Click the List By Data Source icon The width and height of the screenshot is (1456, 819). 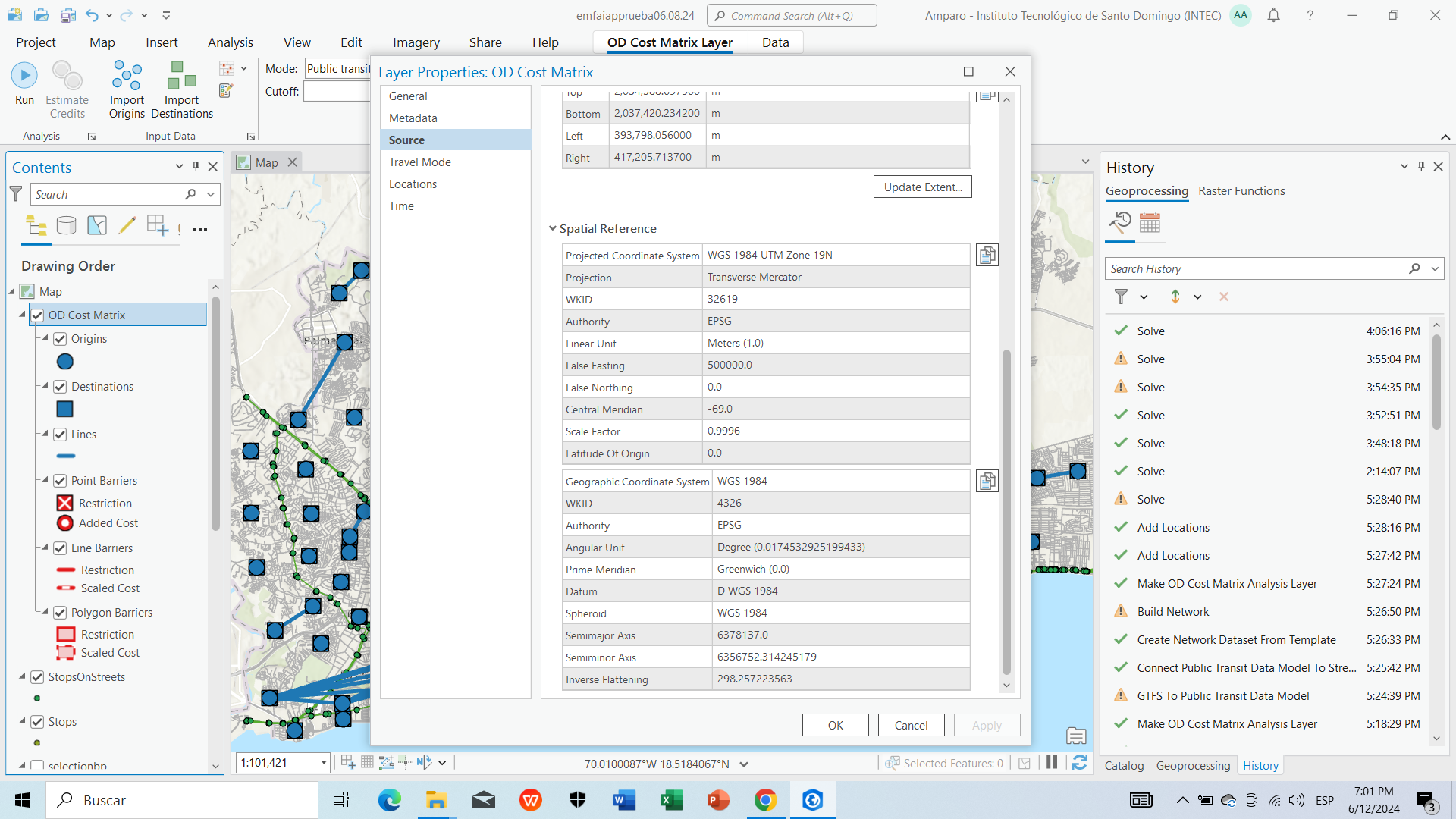click(67, 225)
